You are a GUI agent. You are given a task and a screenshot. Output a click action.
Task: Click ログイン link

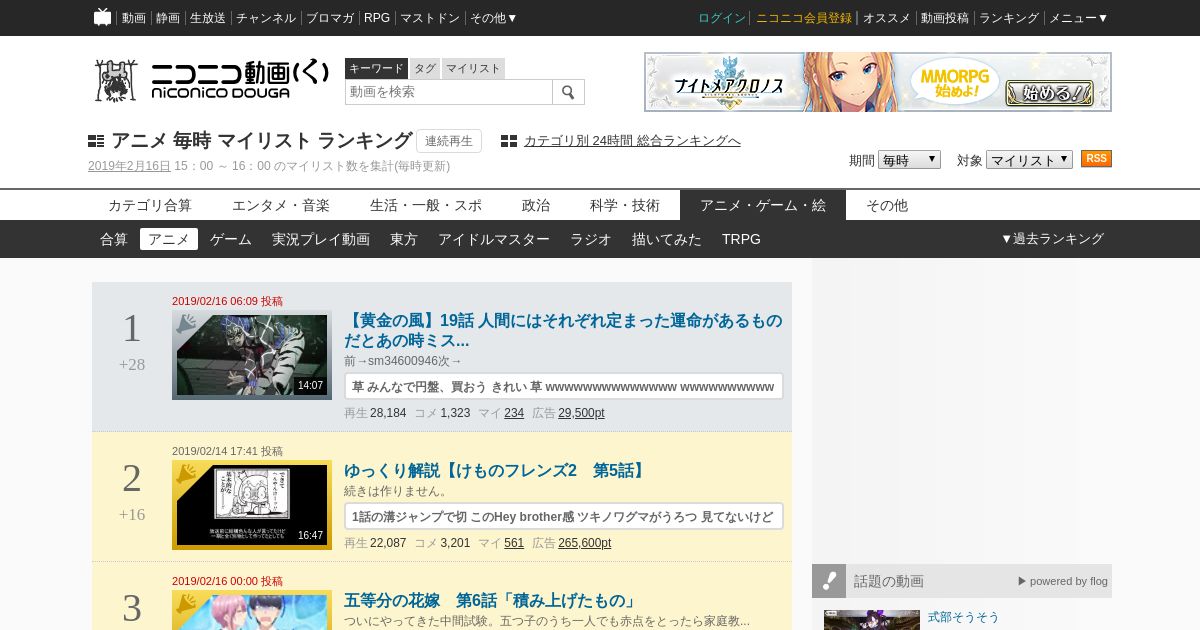722,18
